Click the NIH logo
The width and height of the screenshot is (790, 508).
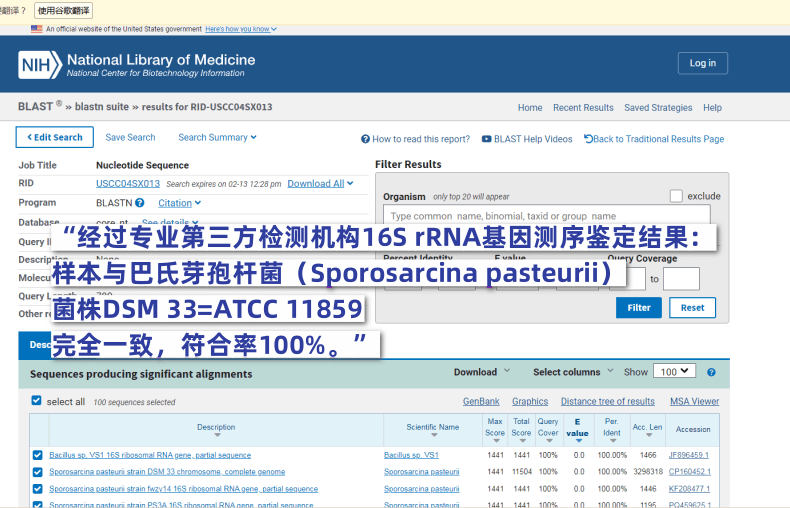click(x=40, y=65)
